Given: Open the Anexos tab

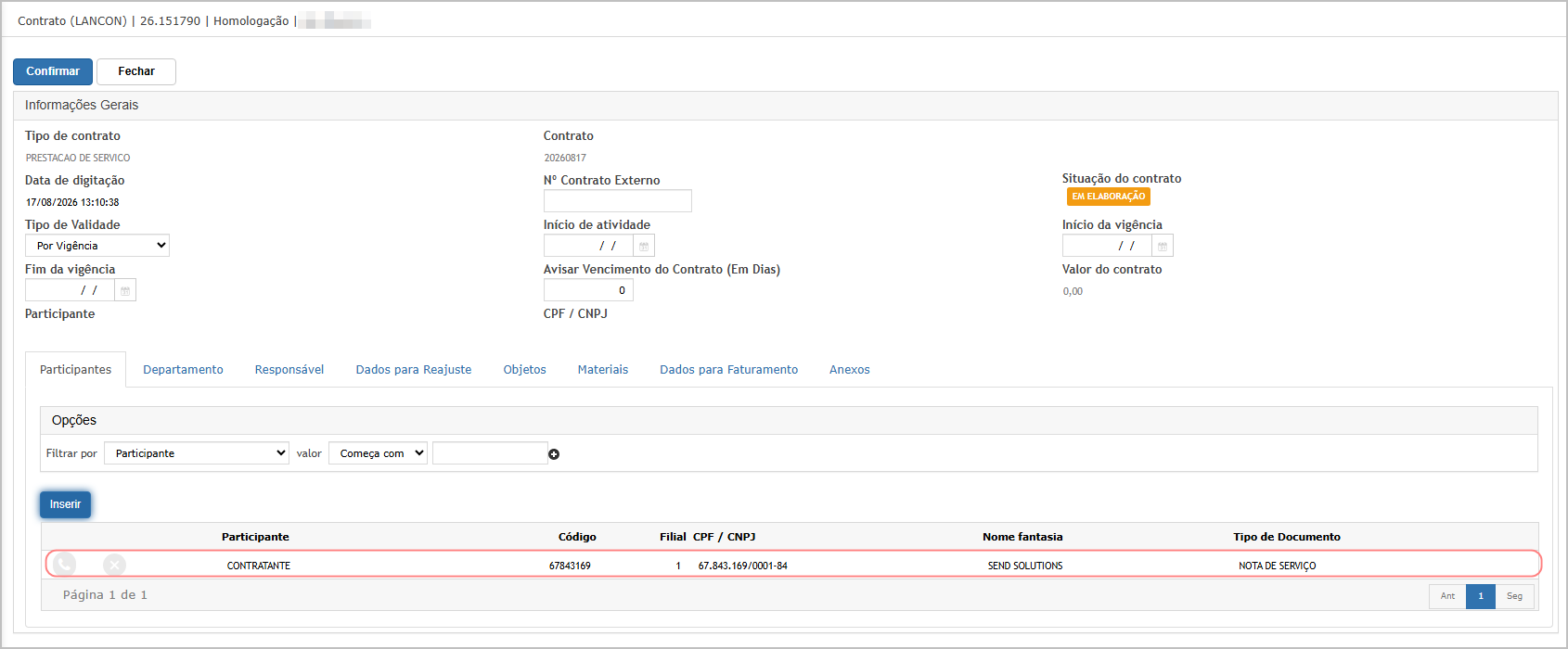Looking at the screenshot, I should click(850, 370).
